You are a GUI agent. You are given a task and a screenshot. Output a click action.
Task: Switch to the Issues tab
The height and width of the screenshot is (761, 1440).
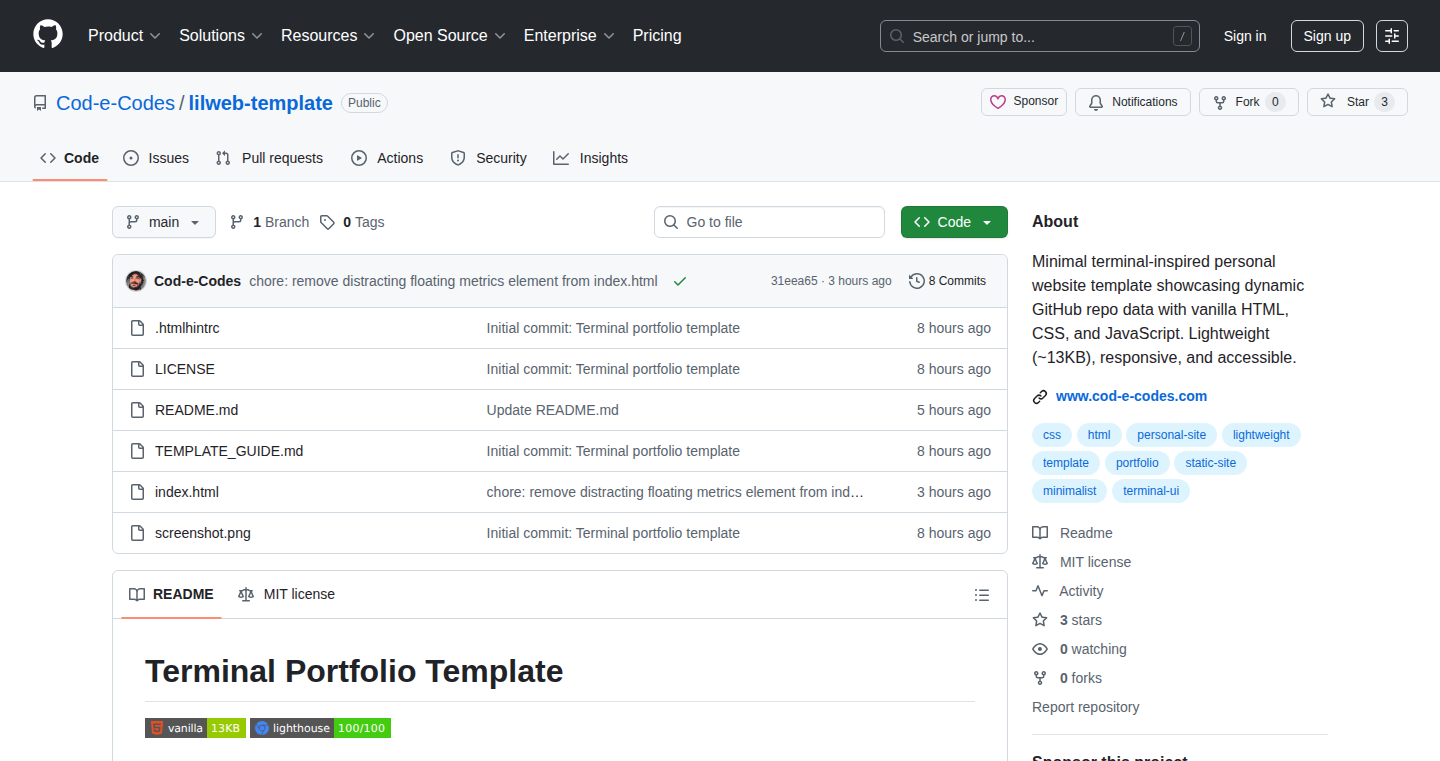point(156,158)
